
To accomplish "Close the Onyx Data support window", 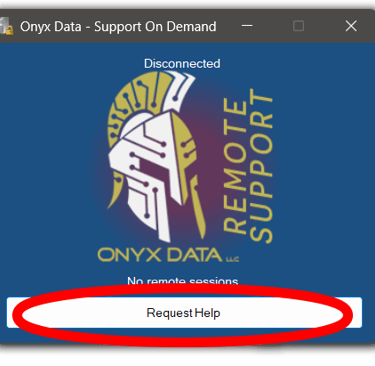I will [351, 26].
